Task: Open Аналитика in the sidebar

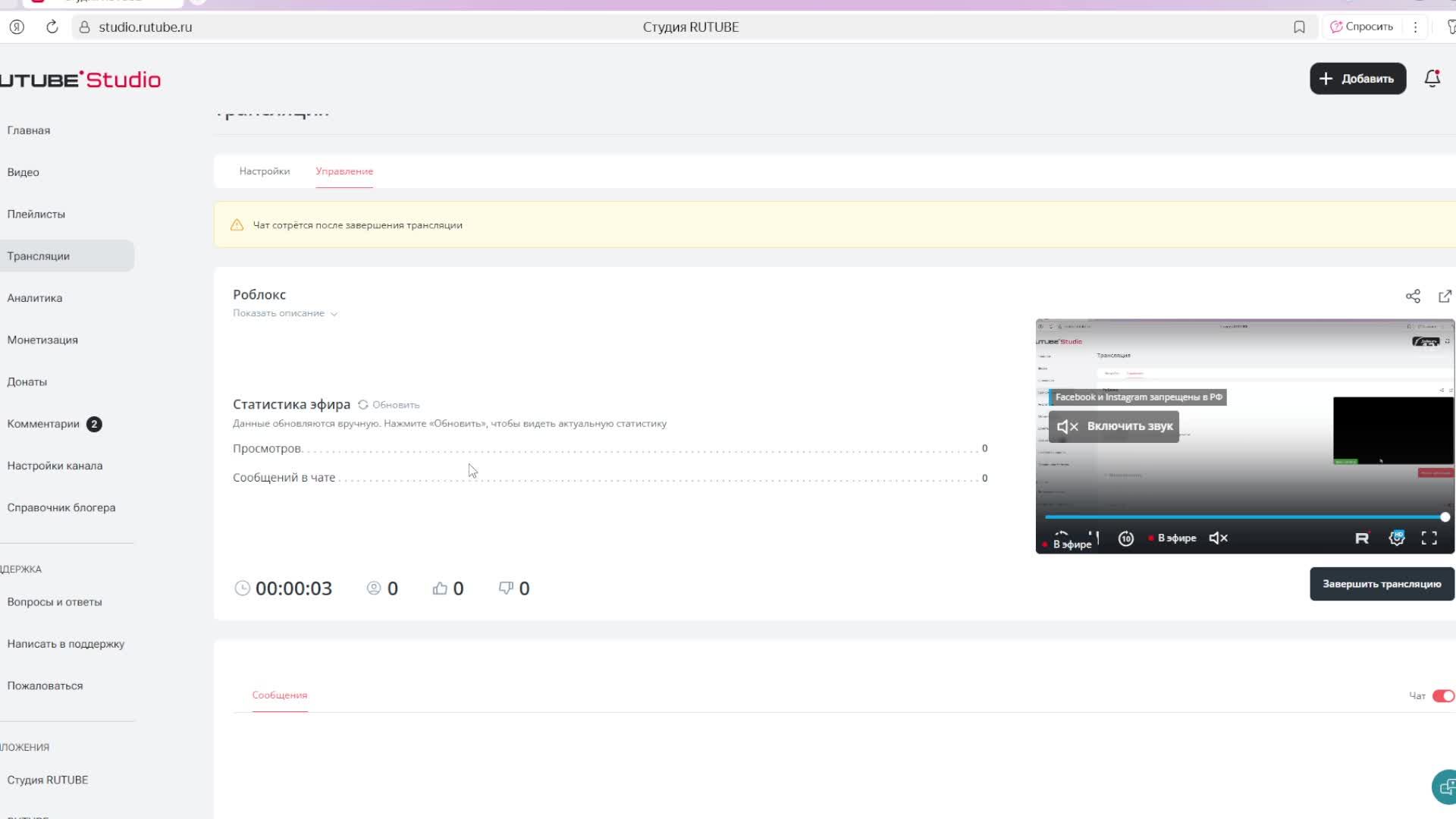Action: click(35, 298)
